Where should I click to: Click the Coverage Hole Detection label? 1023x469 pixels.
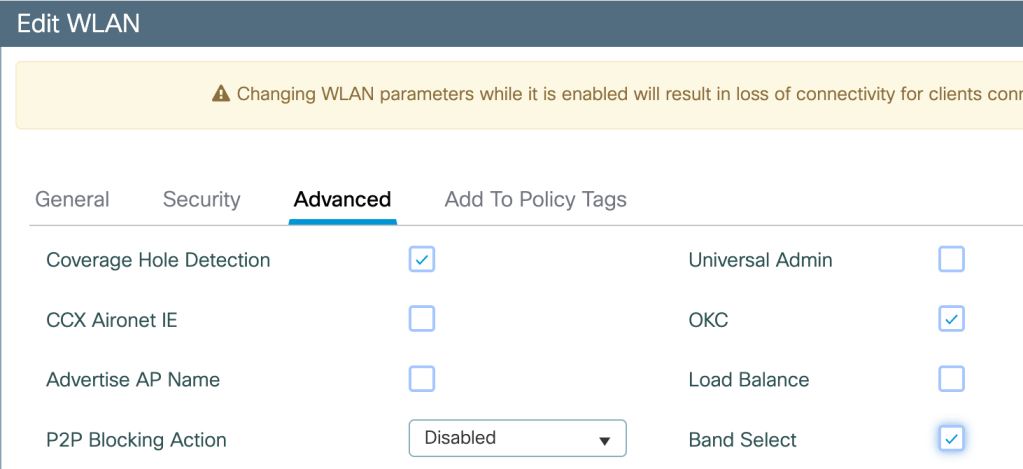click(158, 260)
